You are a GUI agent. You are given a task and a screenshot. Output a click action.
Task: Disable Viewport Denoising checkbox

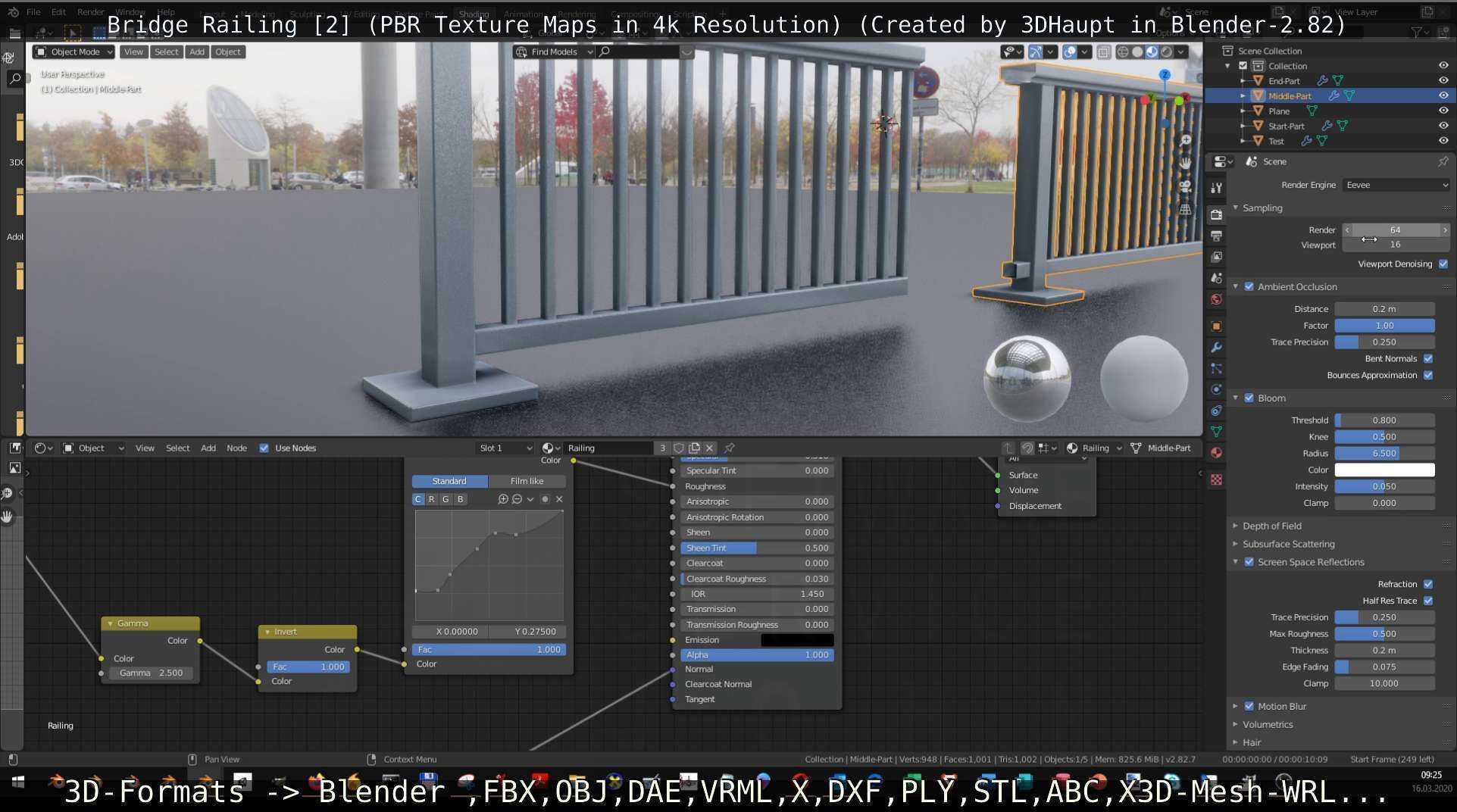click(x=1443, y=264)
